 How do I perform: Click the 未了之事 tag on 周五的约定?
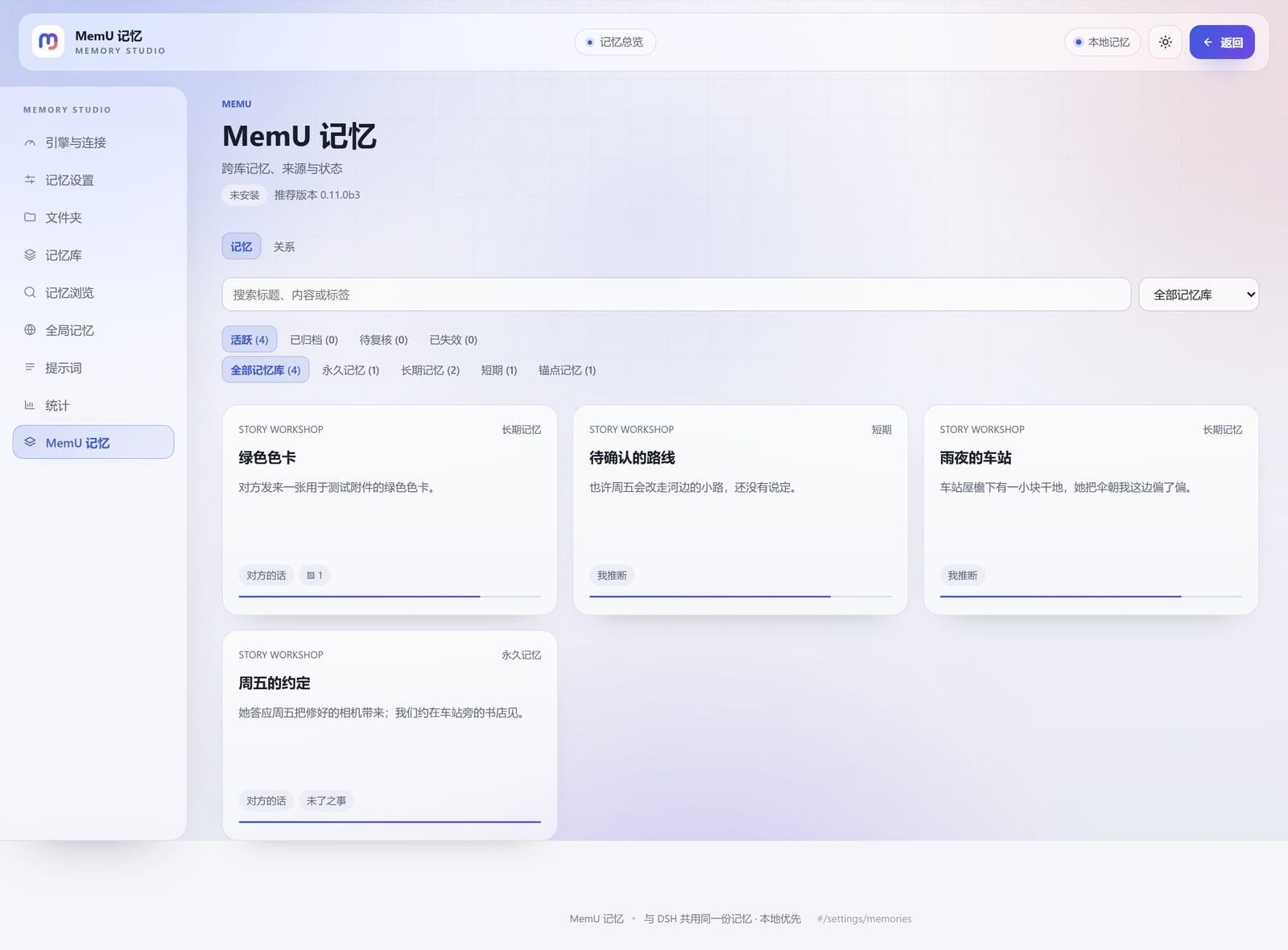(326, 801)
